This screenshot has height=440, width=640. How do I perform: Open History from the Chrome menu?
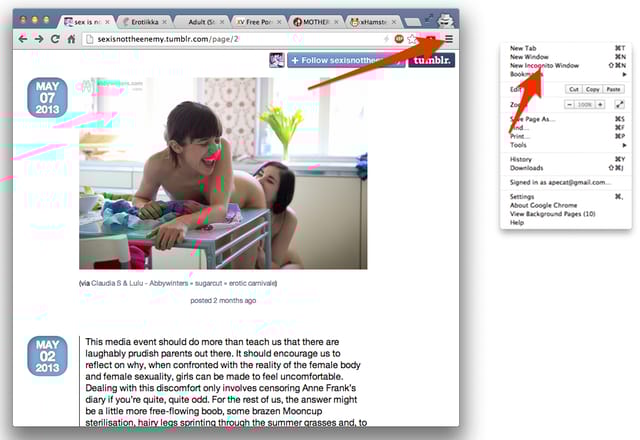tap(521, 159)
